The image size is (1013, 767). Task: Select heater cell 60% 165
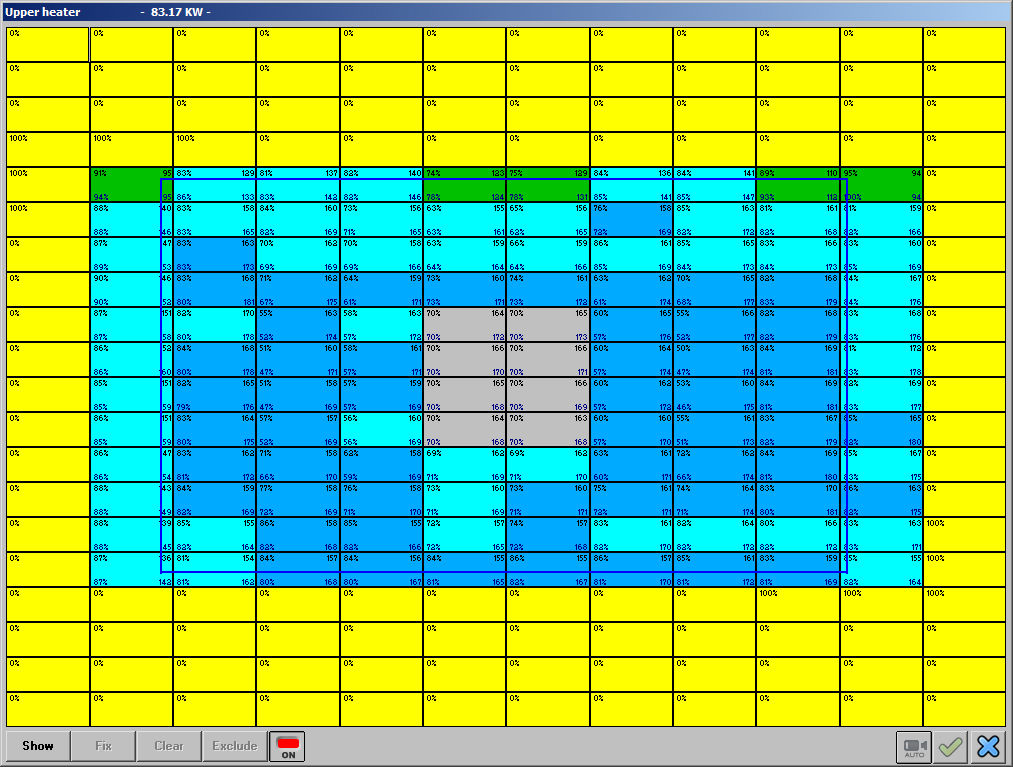click(x=631, y=324)
